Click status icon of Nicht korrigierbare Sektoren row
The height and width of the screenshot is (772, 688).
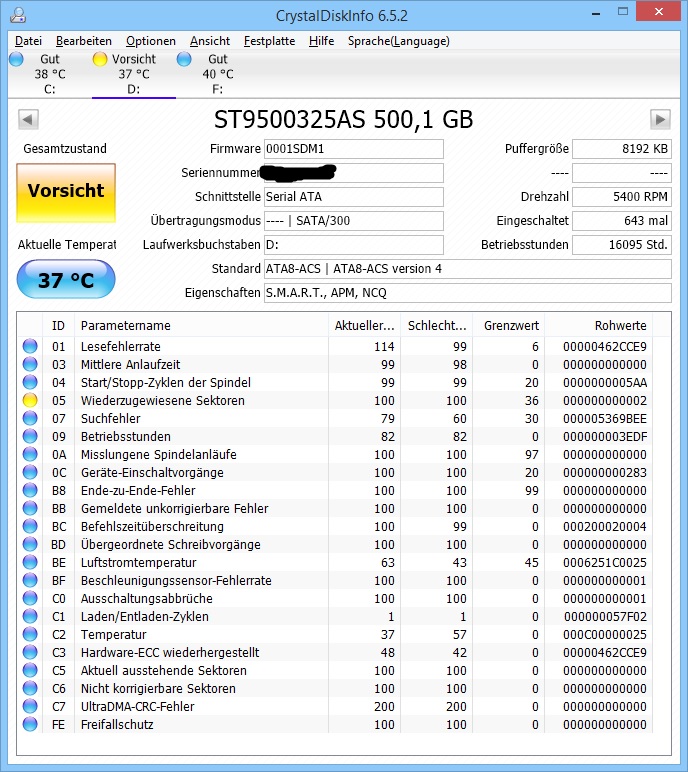coord(30,688)
